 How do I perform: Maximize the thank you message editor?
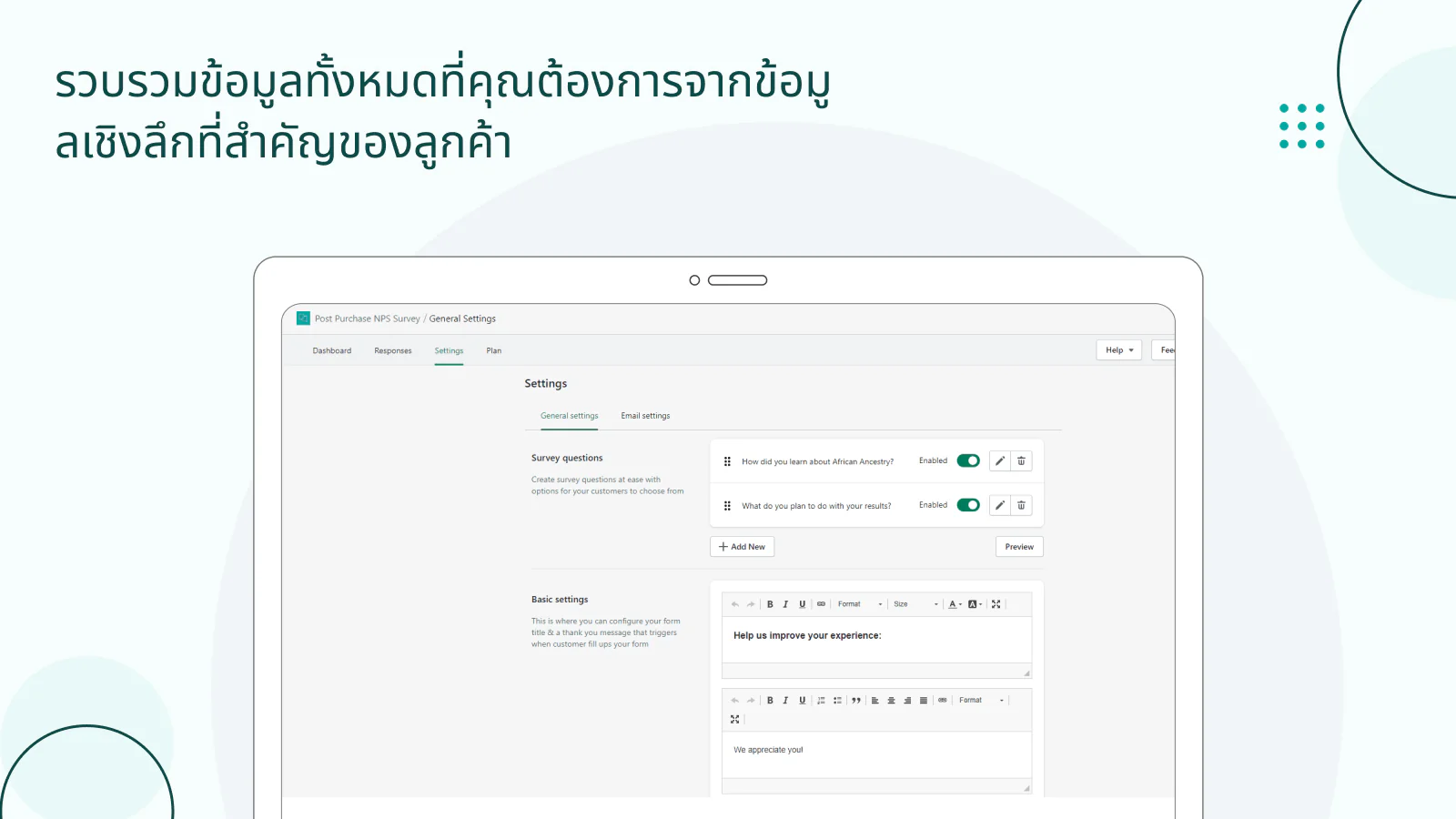735,719
